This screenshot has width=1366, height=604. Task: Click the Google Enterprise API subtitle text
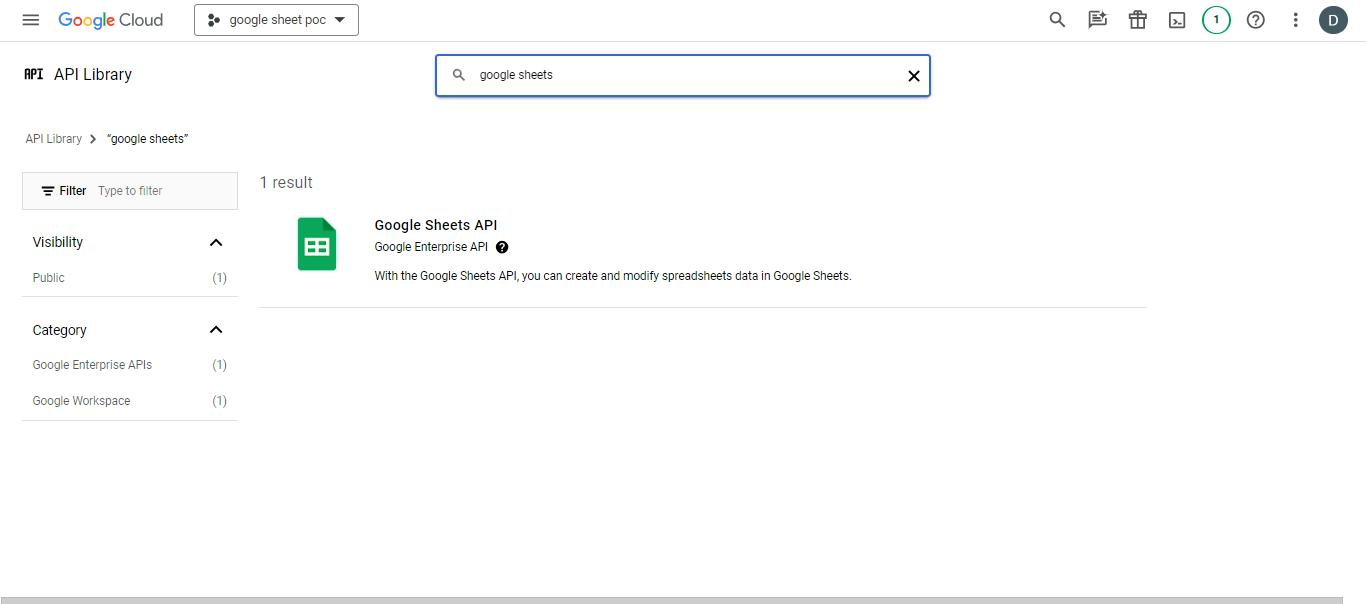[x=431, y=247]
